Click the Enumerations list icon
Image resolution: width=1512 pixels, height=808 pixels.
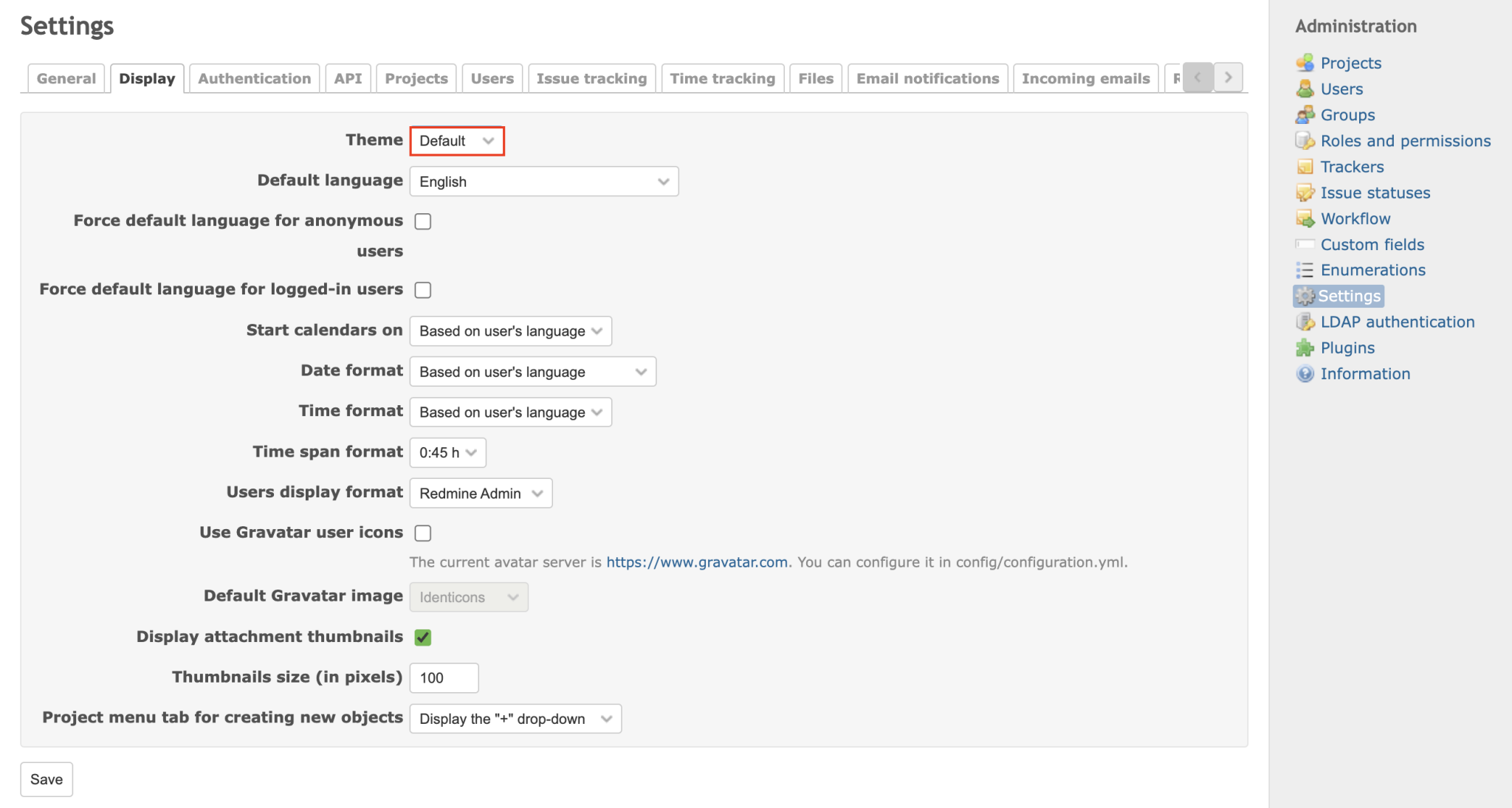tap(1305, 270)
